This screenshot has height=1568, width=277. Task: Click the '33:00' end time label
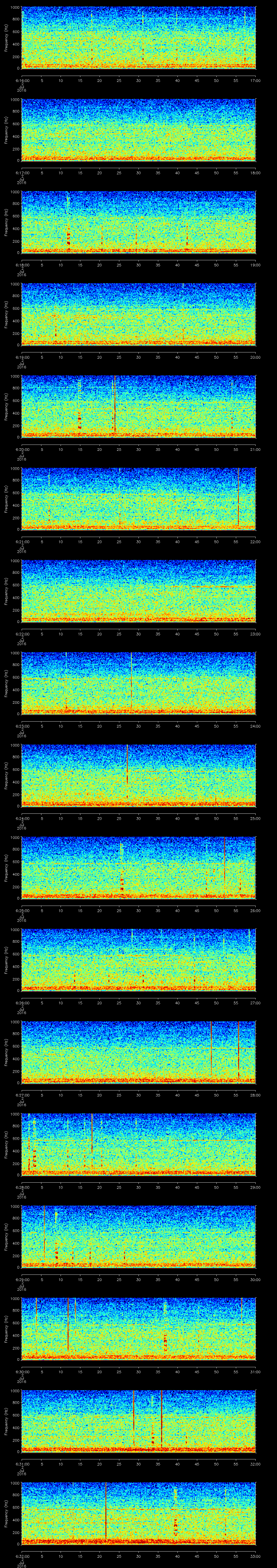256,1556
